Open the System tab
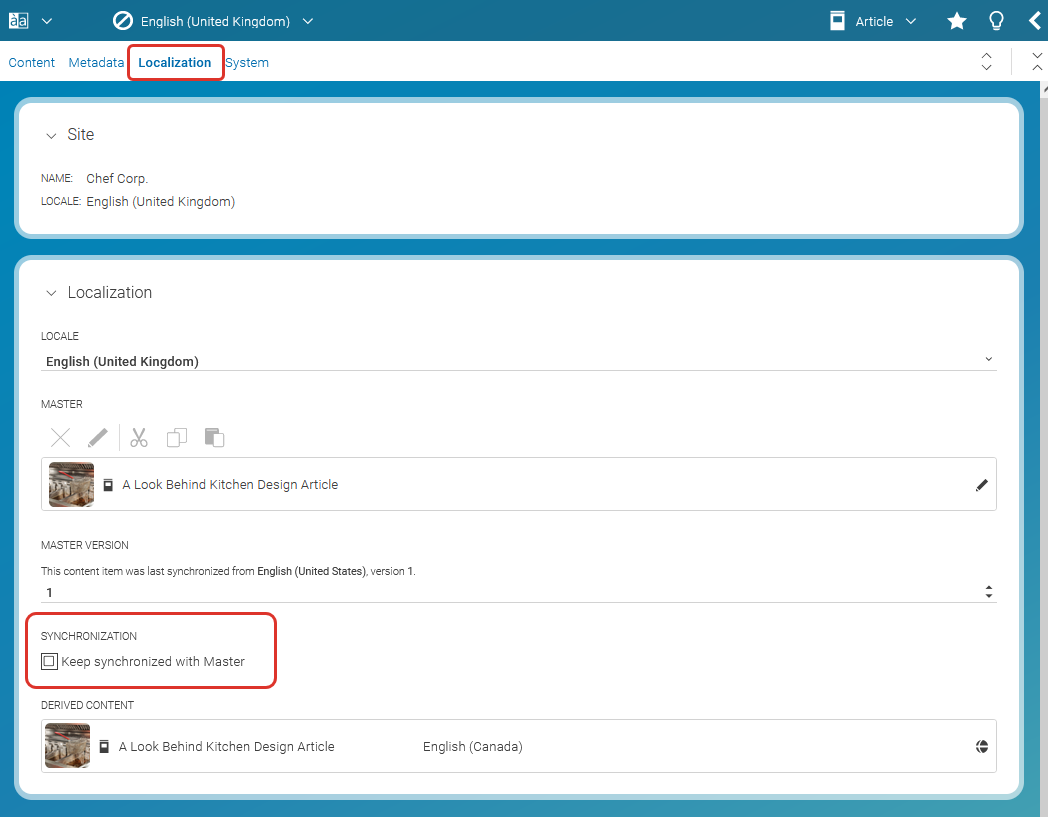This screenshot has height=817, width=1048. click(x=246, y=62)
